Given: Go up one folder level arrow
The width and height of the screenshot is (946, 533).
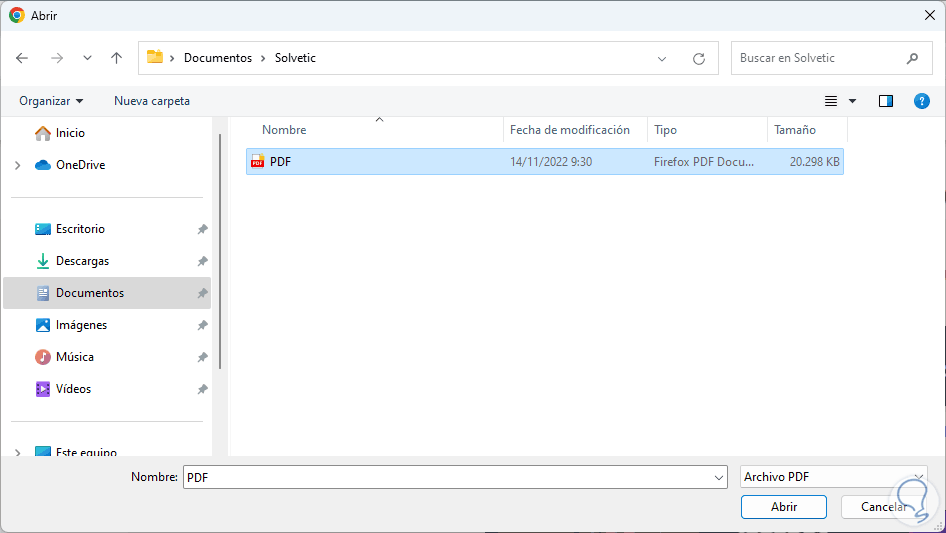Looking at the screenshot, I should [116, 58].
